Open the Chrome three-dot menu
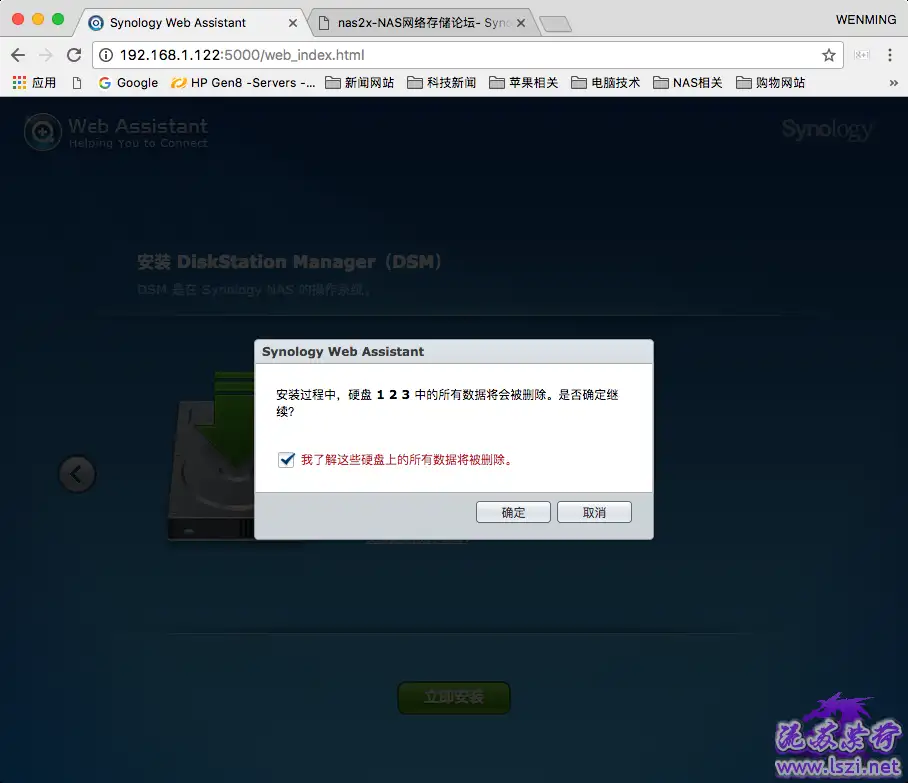This screenshot has width=908, height=783. 889,55
